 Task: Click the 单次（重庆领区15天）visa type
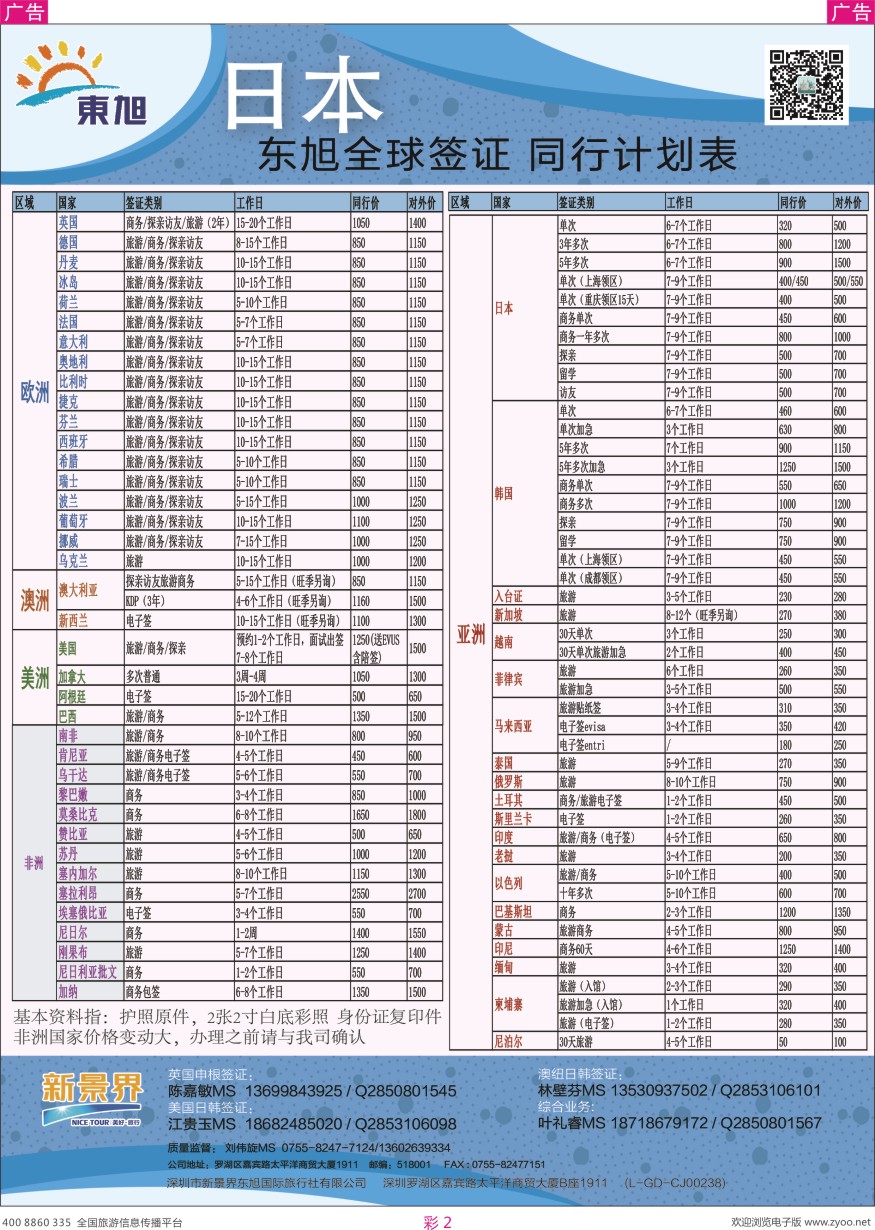pyautogui.click(x=610, y=299)
